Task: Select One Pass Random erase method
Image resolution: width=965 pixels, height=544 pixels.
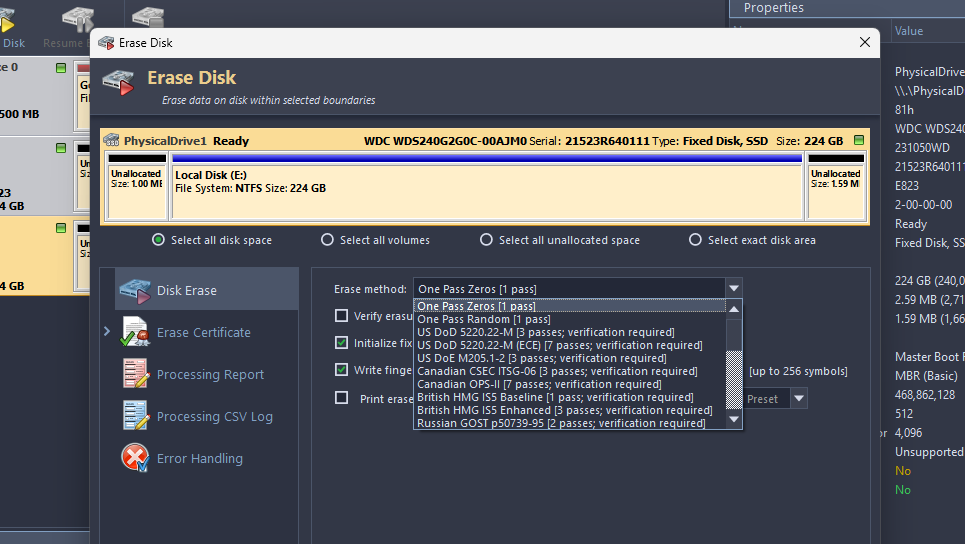Action: click(x=483, y=319)
